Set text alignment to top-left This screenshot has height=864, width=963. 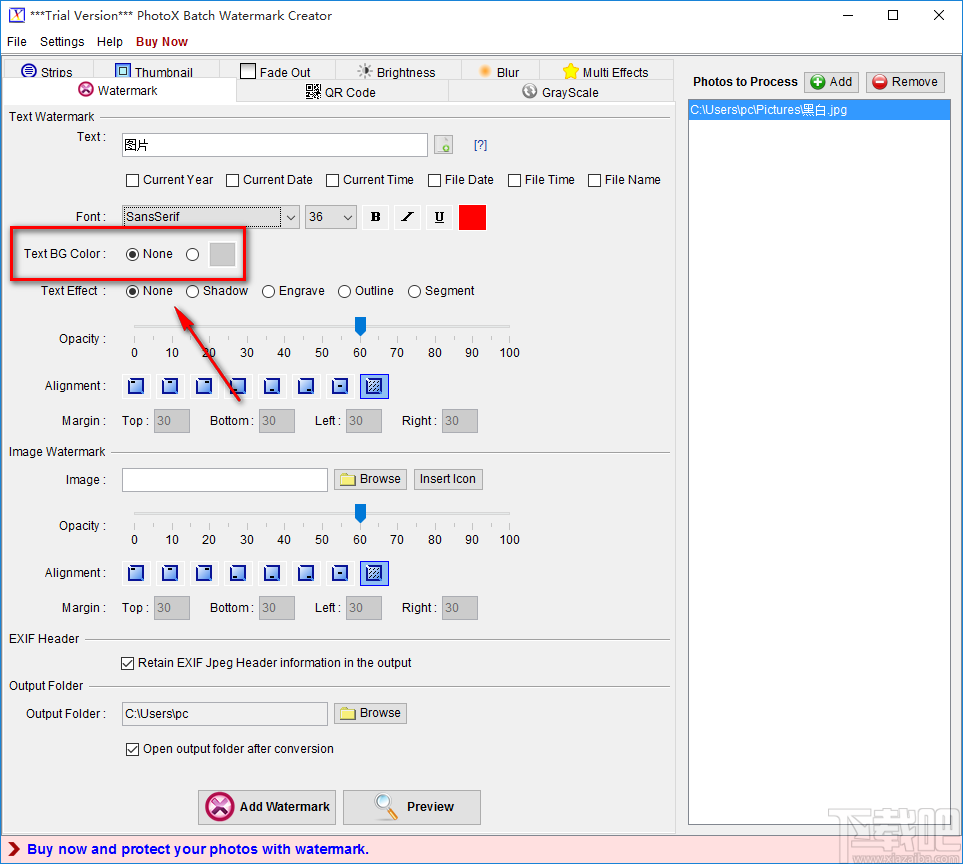(x=136, y=386)
